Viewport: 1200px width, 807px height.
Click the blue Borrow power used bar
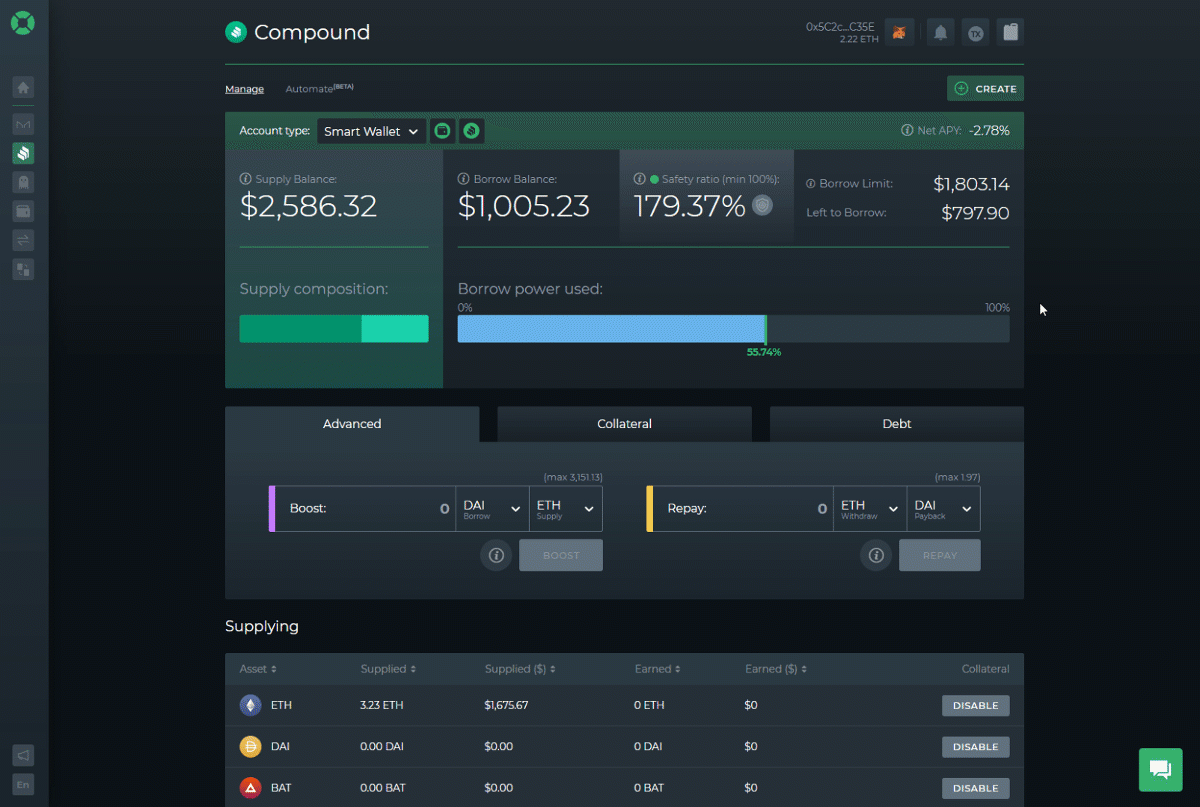click(x=611, y=329)
